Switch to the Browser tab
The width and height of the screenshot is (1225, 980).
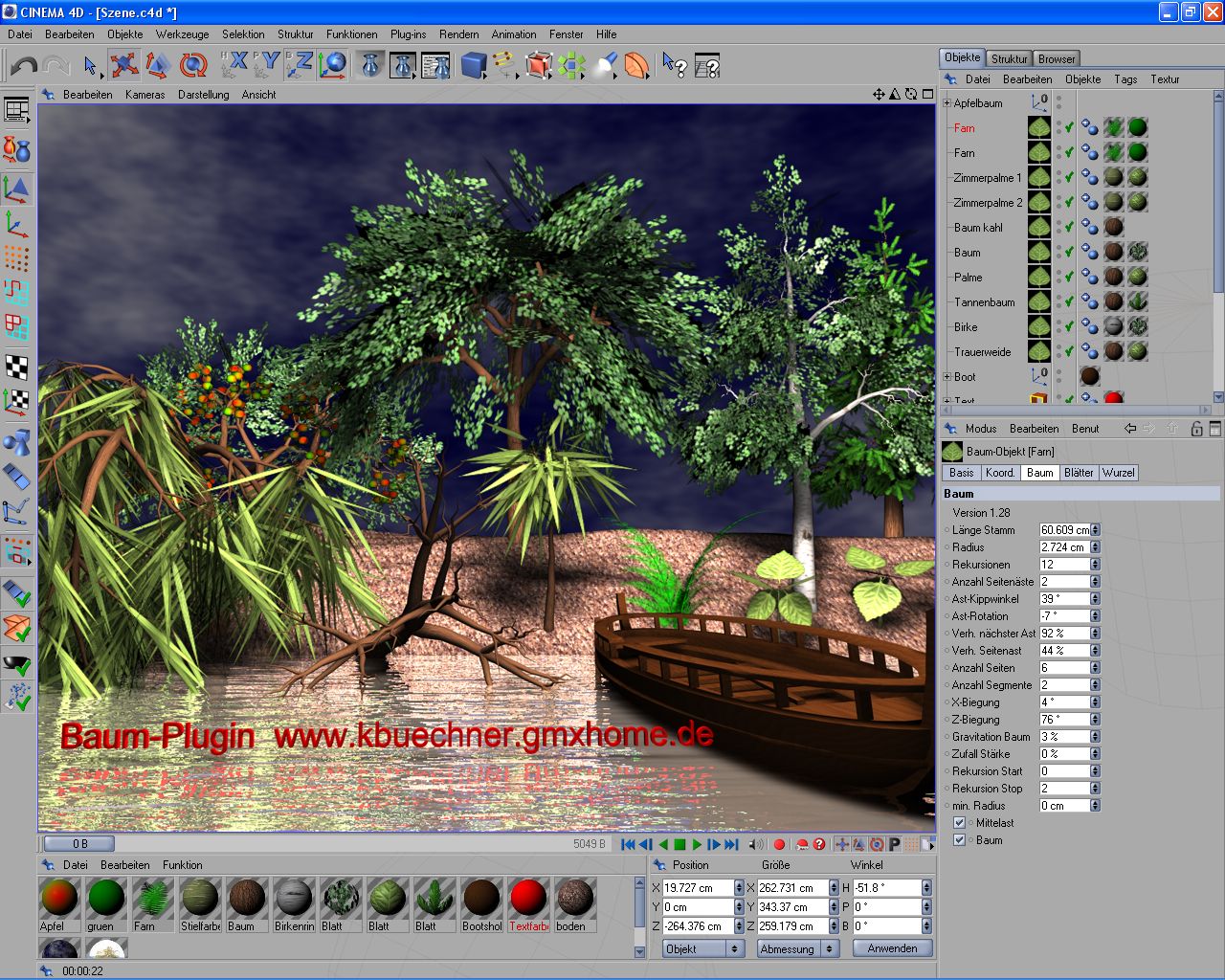1057,58
